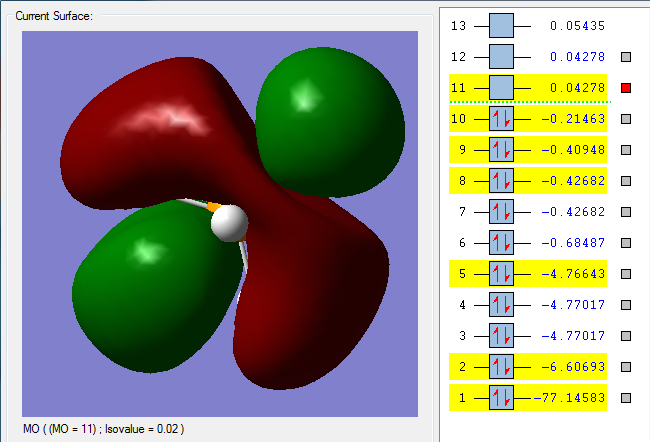Click the empty orbital box for MO 12
Image resolution: width=650 pixels, height=442 pixels.
point(501,56)
